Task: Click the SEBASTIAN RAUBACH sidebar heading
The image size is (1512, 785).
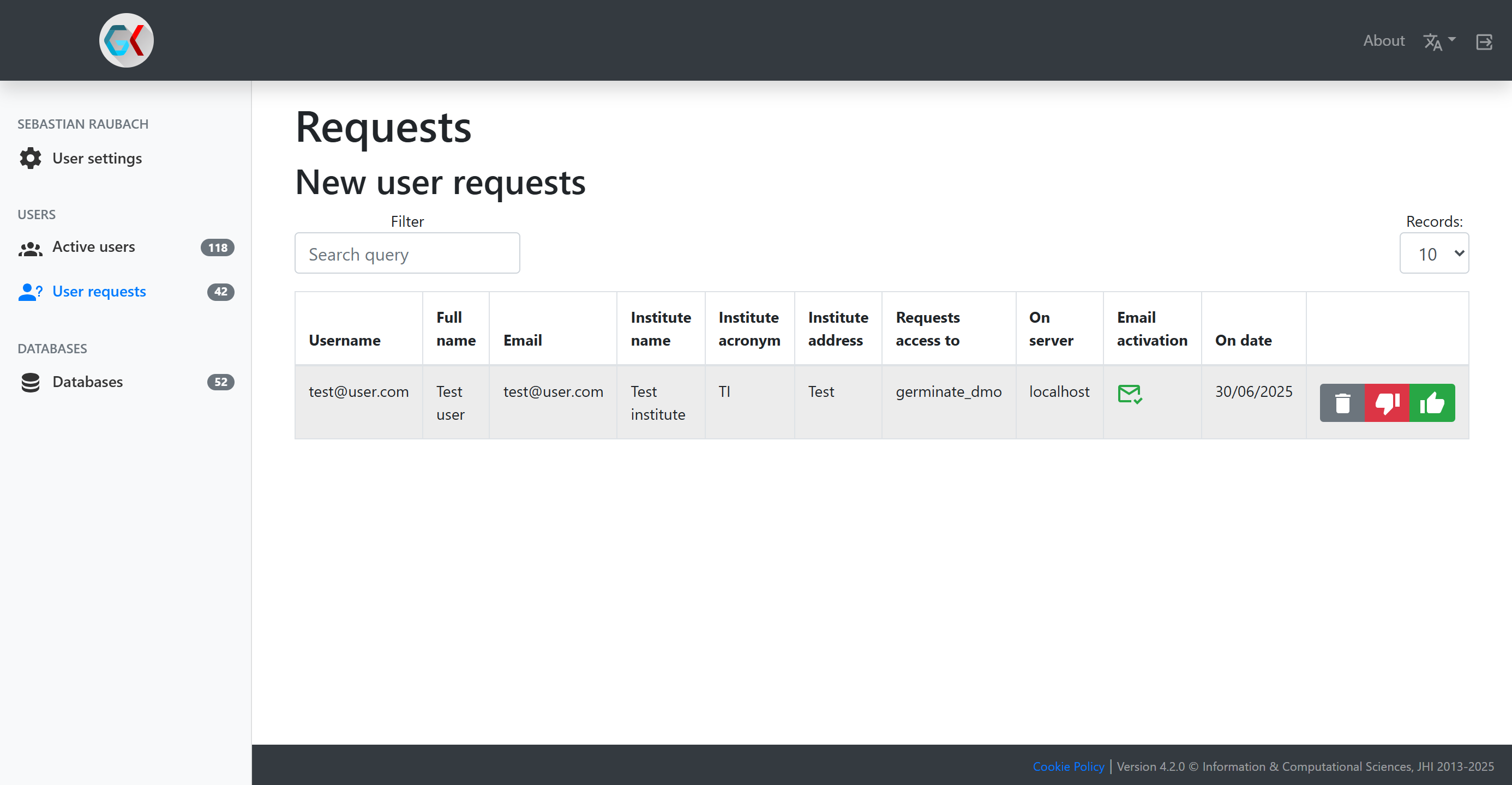Action: click(x=83, y=124)
